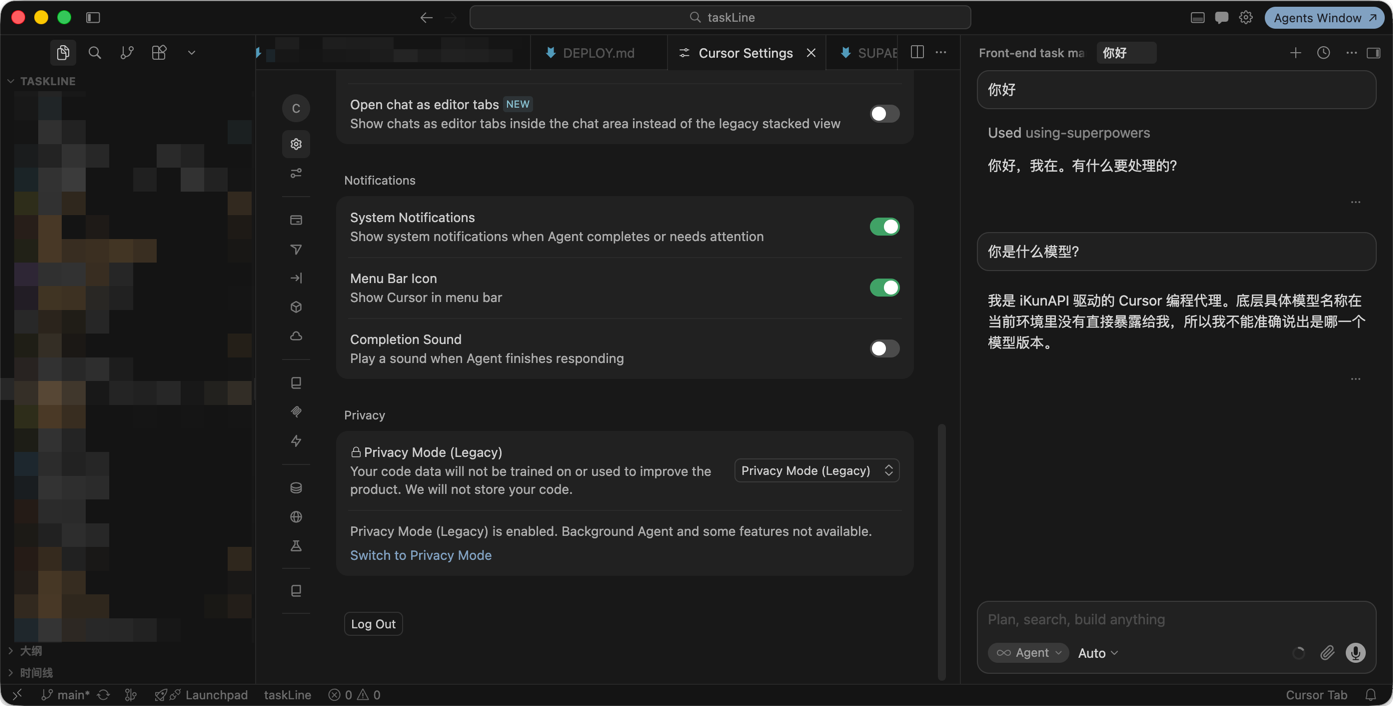Image resolution: width=1393 pixels, height=706 pixels.
Task: Switch to the DEPLOY.md tab
Action: click(x=598, y=53)
